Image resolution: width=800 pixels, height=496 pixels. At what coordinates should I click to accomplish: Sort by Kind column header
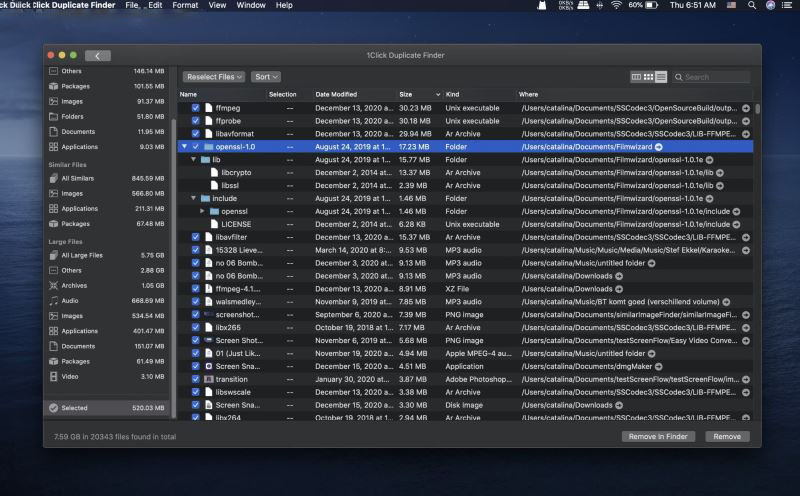(x=480, y=94)
